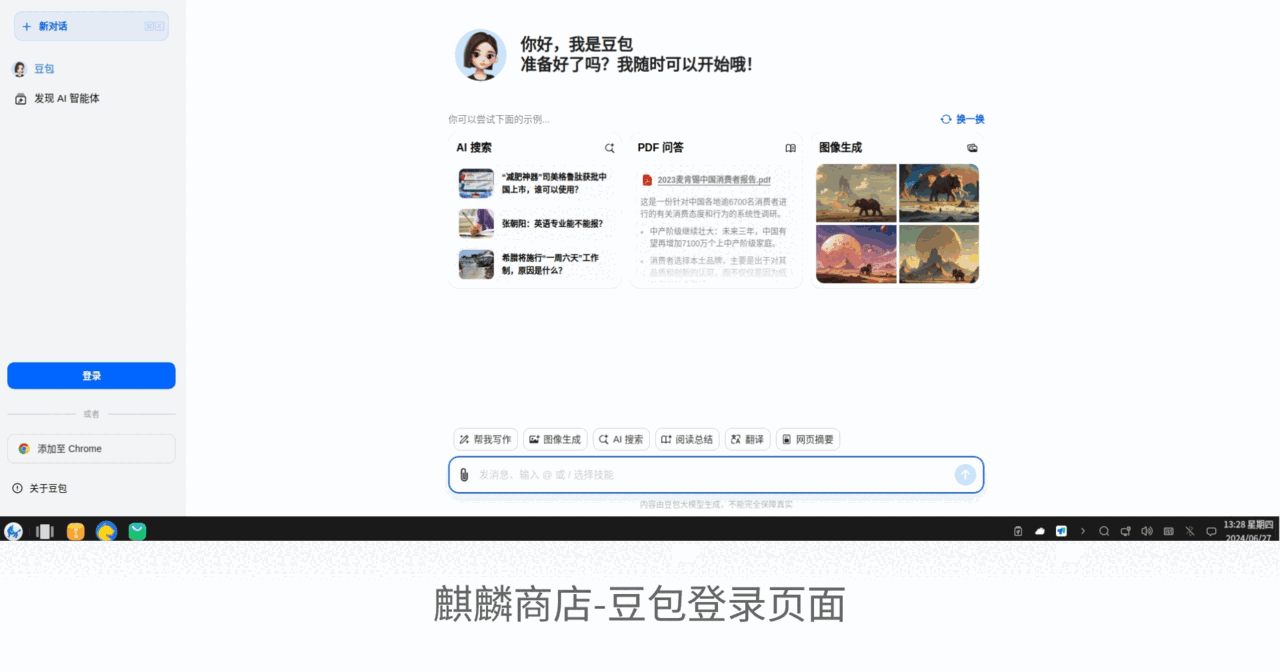This screenshot has height=672, width=1280.
Task: Click 换一换 to refresh the examples
Action: coord(962,119)
